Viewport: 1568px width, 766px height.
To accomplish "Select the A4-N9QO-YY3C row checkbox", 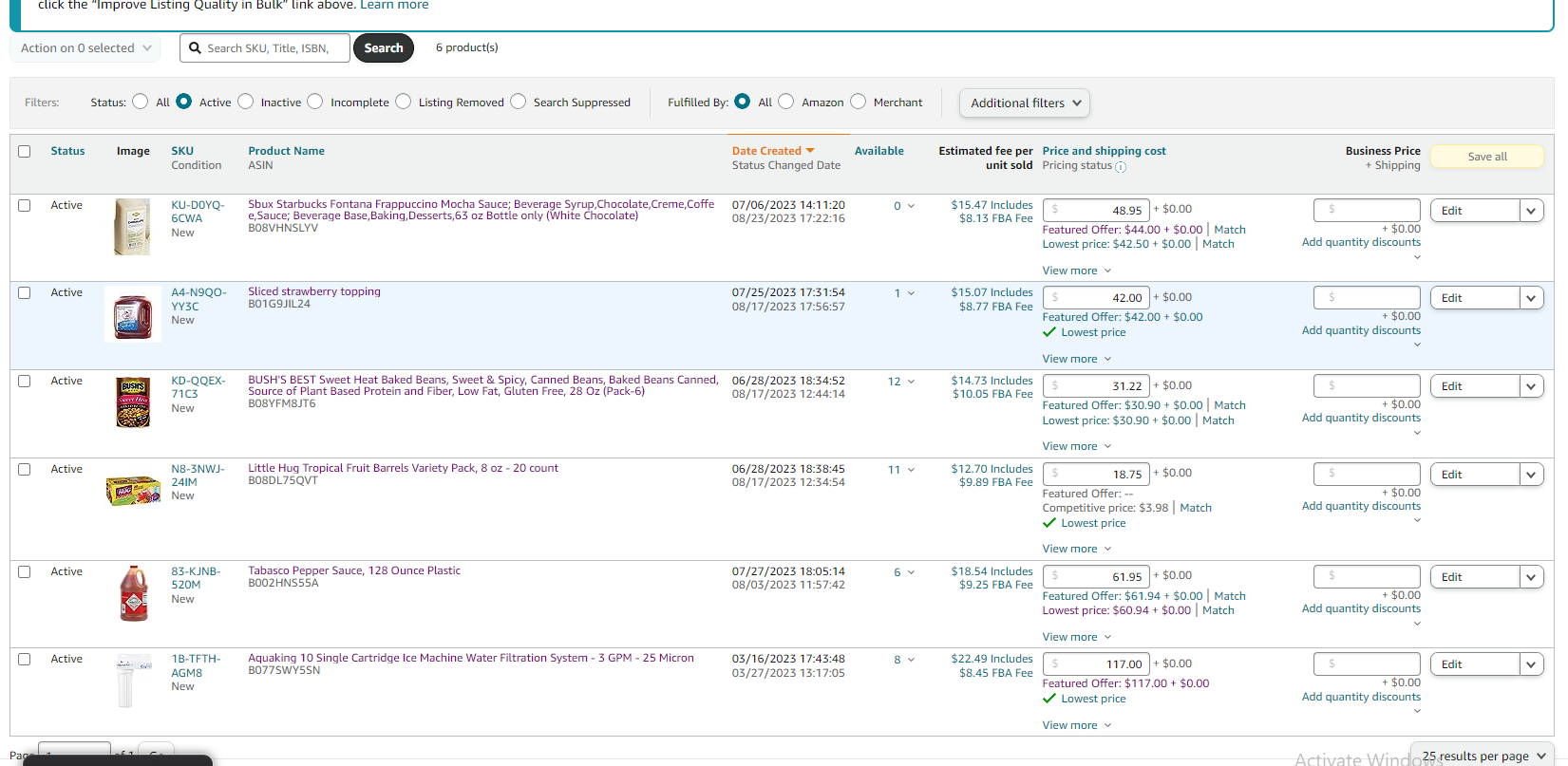I will (25, 293).
